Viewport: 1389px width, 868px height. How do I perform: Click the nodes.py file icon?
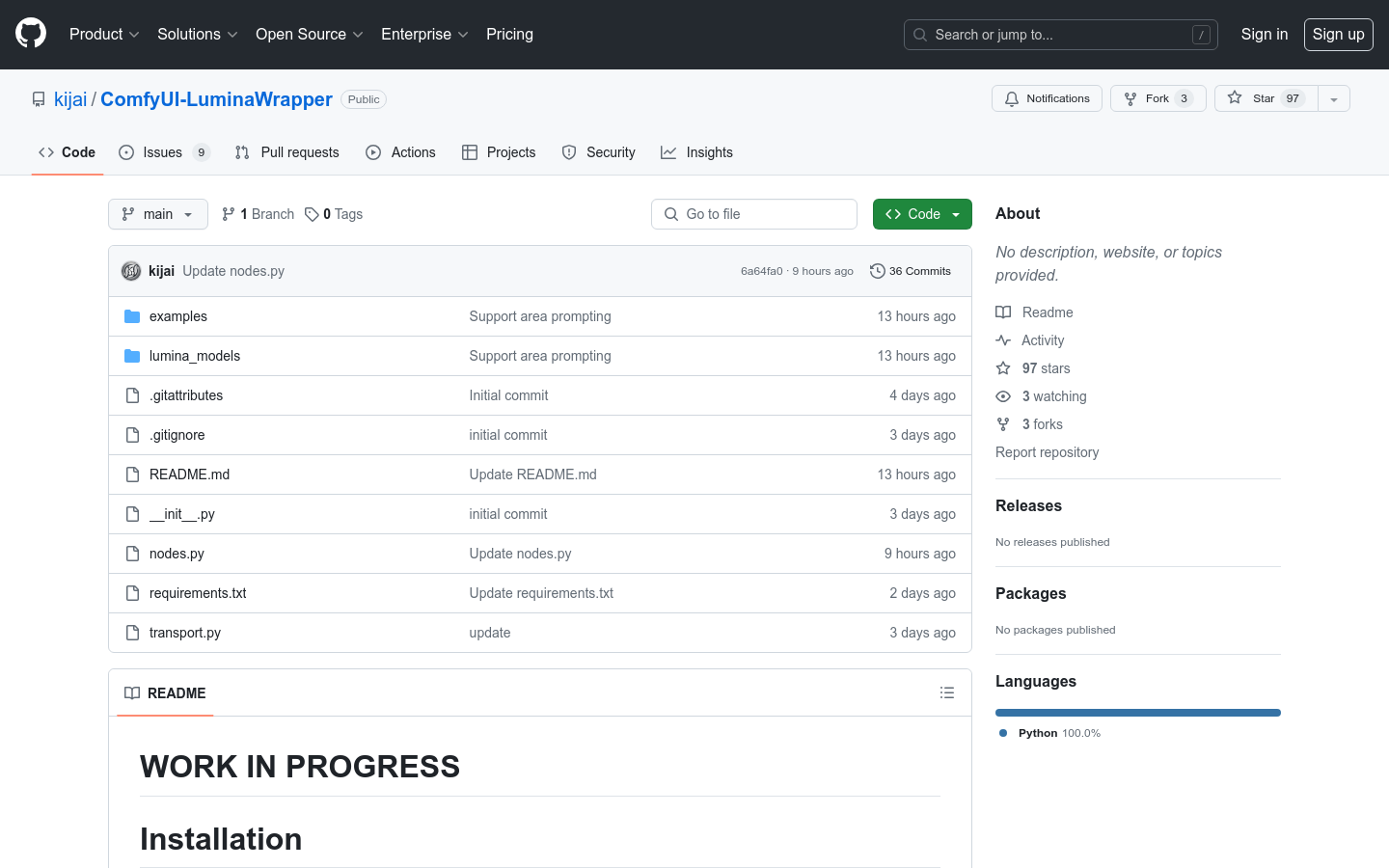132,554
